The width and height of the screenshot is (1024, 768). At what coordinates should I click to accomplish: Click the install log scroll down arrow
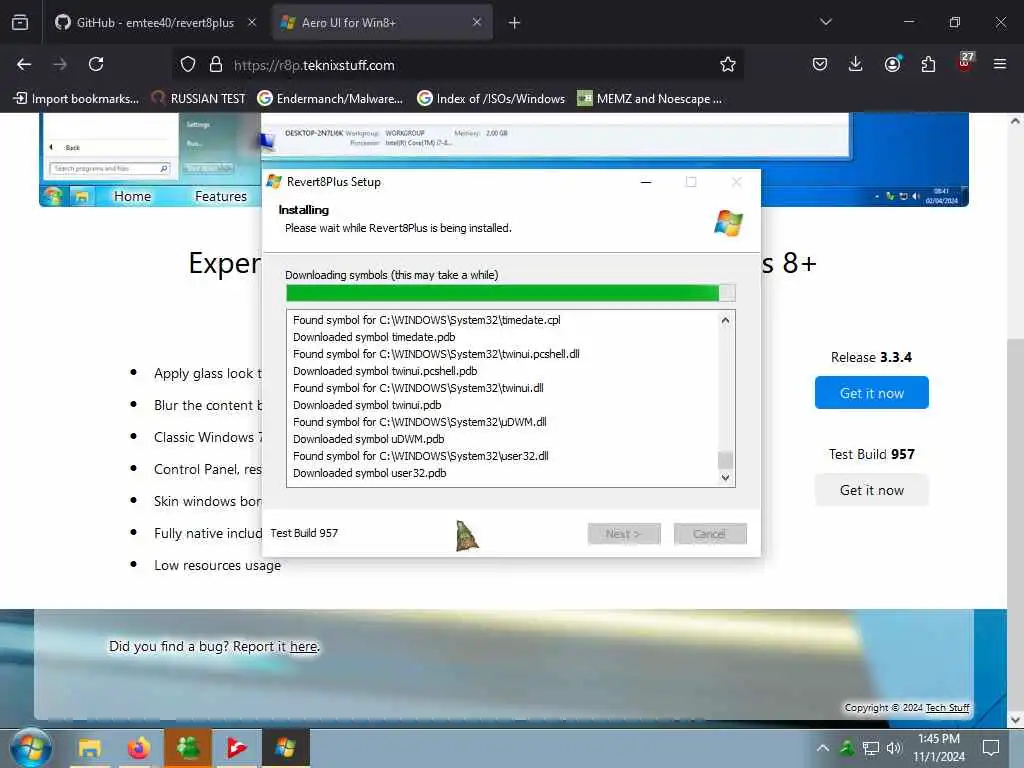[x=725, y=477]
